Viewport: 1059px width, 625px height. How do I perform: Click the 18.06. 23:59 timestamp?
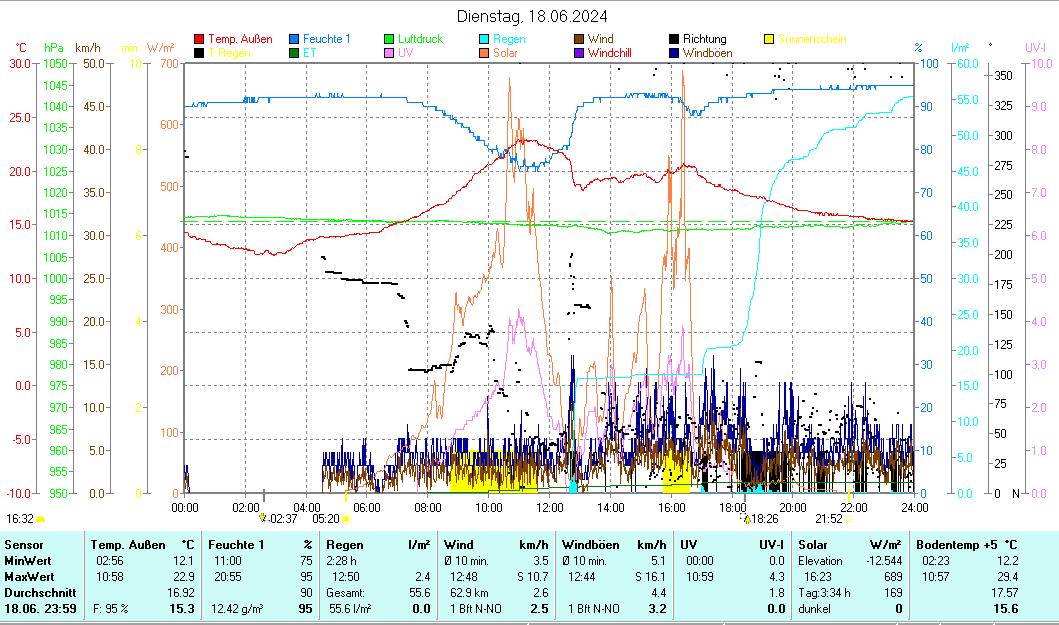(x=40, y=609)
